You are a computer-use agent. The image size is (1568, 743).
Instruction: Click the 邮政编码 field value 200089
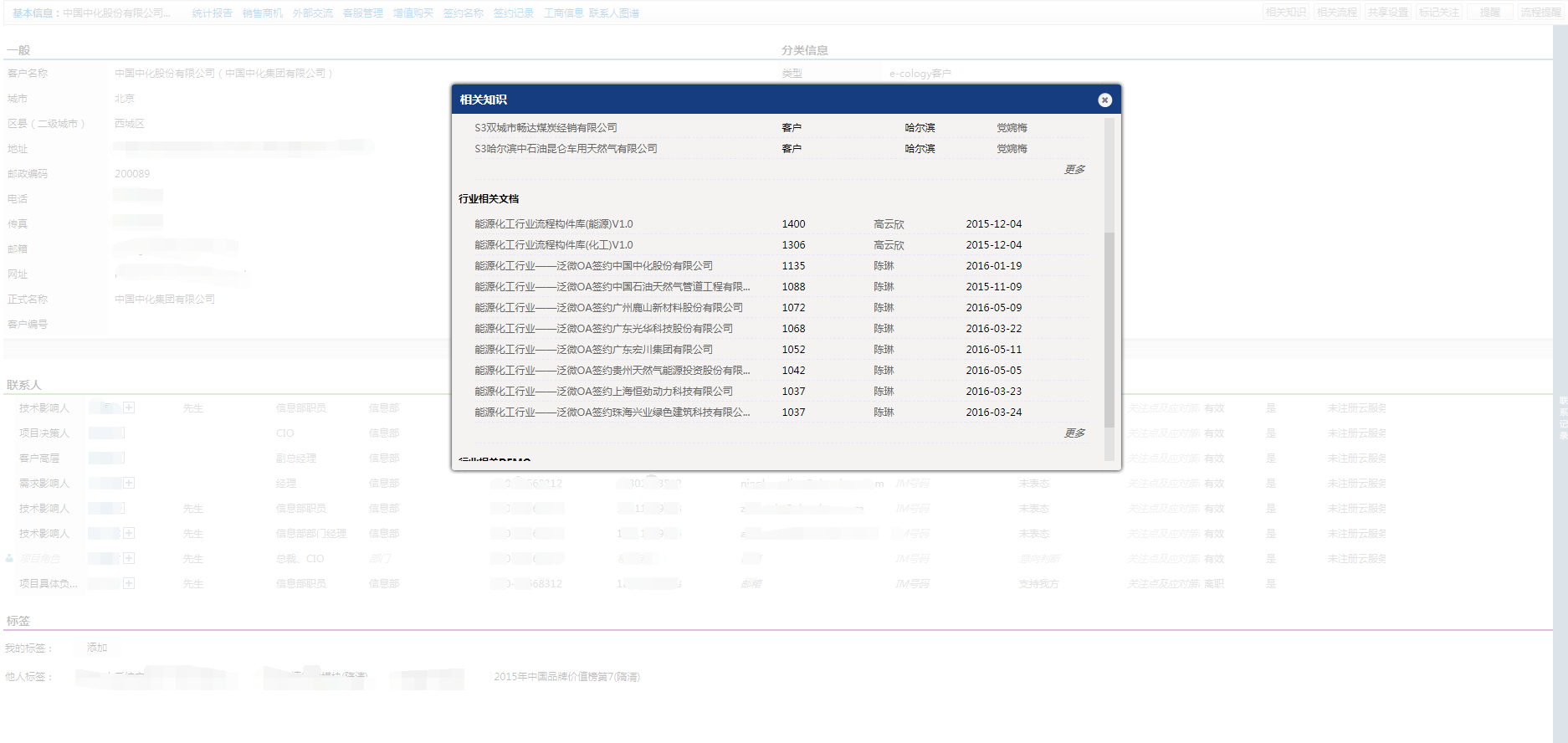click(x=132, y=174)
